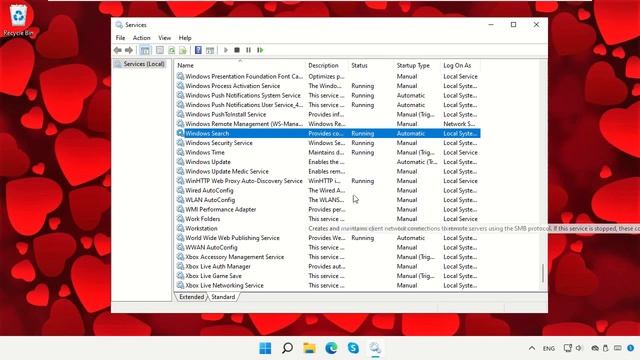The height and width of the screenshot is (360, 640).
Task: Click gear icon beside Windows Update row
Action: 180,162
